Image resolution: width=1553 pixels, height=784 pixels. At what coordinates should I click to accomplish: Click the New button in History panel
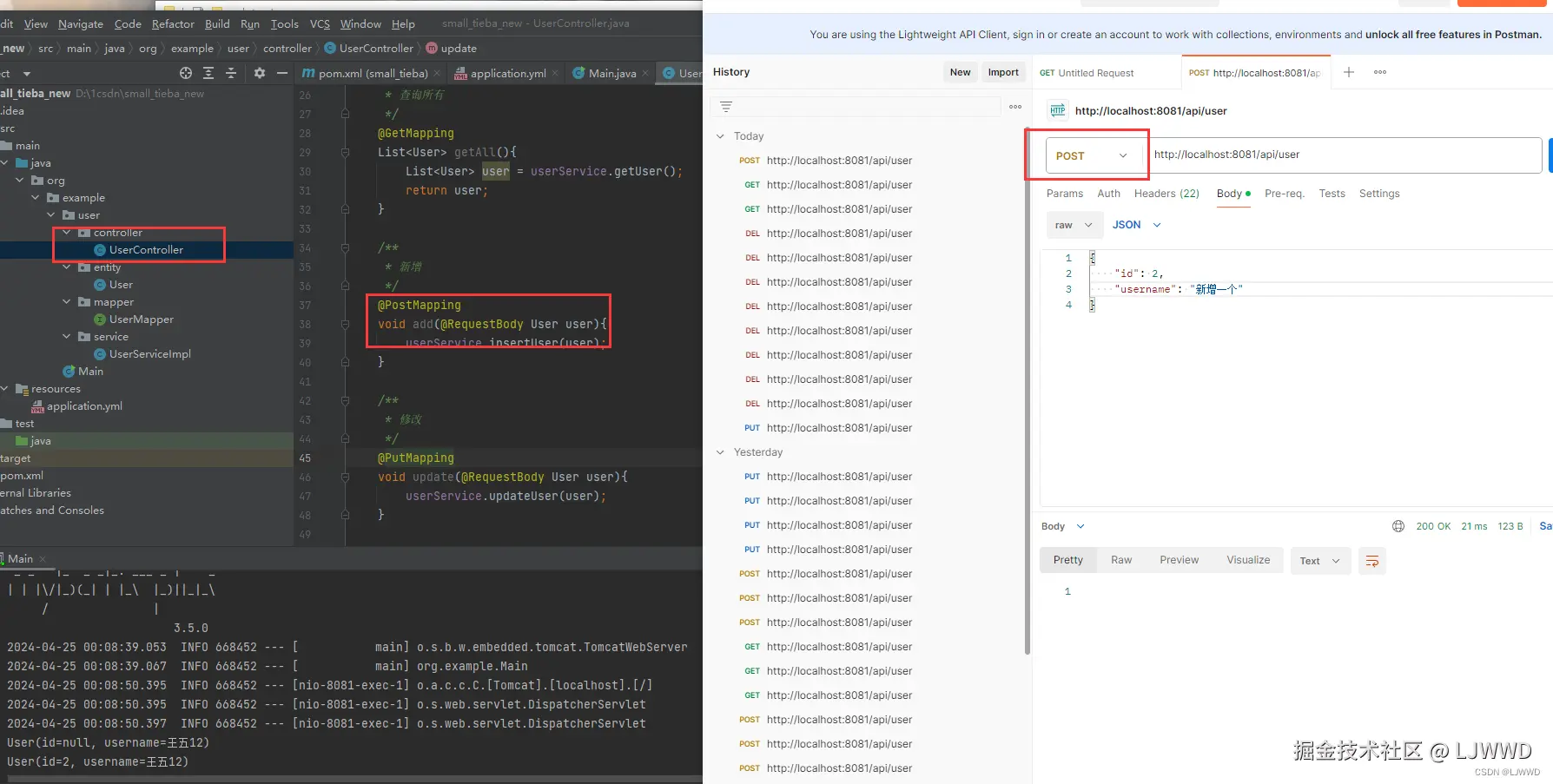click(960, 72)
